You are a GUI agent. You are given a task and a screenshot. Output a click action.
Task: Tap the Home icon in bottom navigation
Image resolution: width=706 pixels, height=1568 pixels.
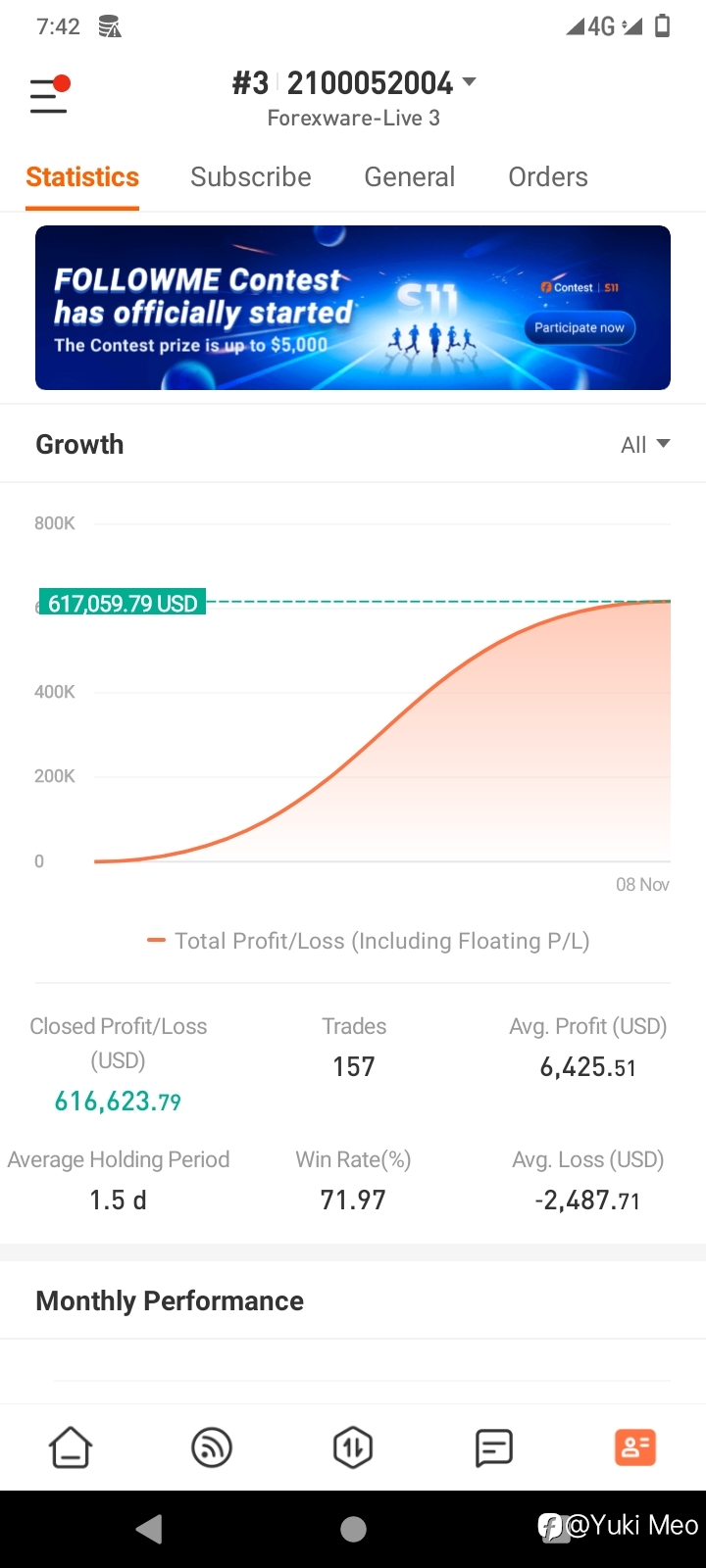(x=71, y=1447)
